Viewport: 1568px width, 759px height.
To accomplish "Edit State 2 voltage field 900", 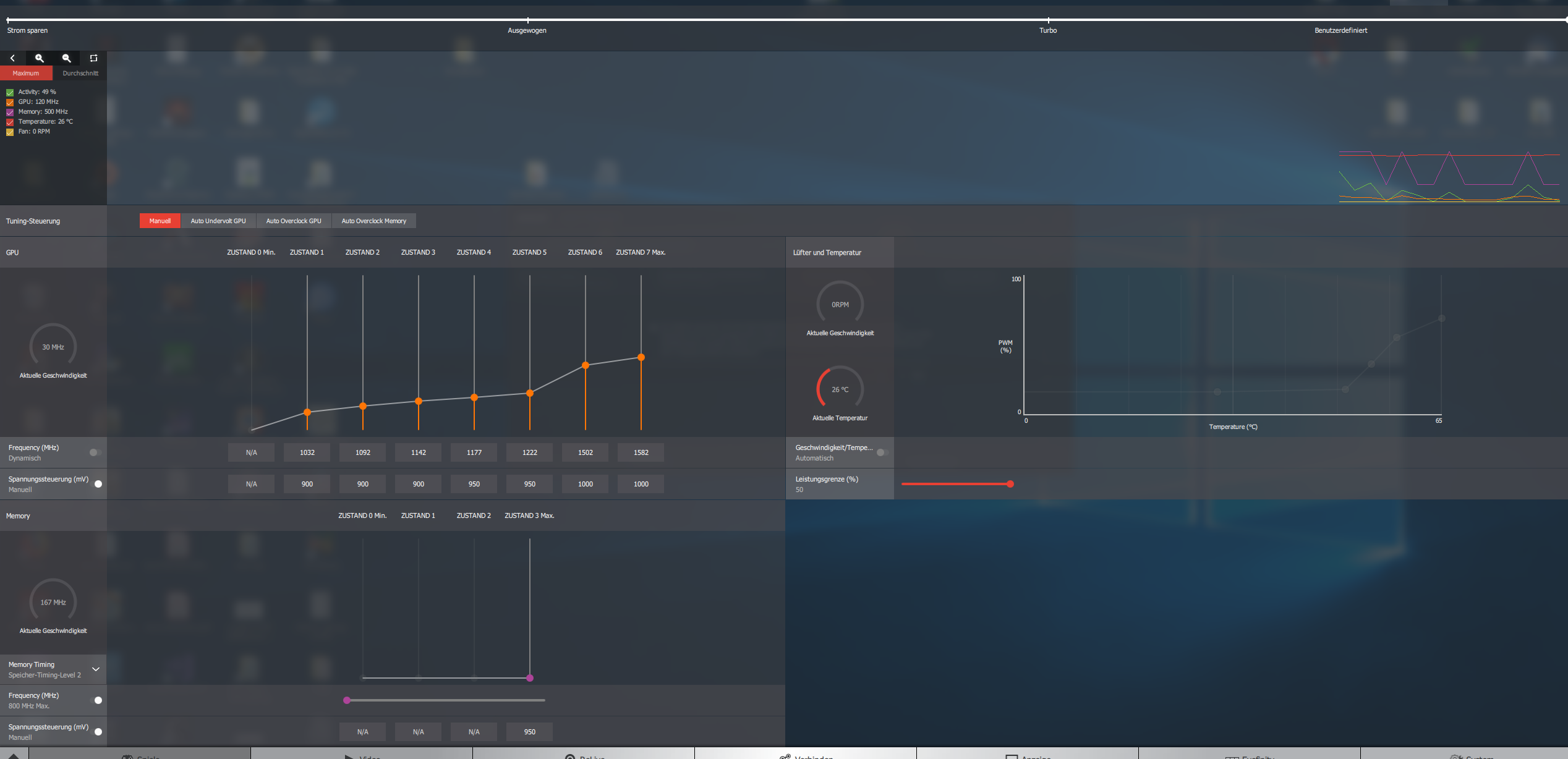I will [x=363, y=484].
